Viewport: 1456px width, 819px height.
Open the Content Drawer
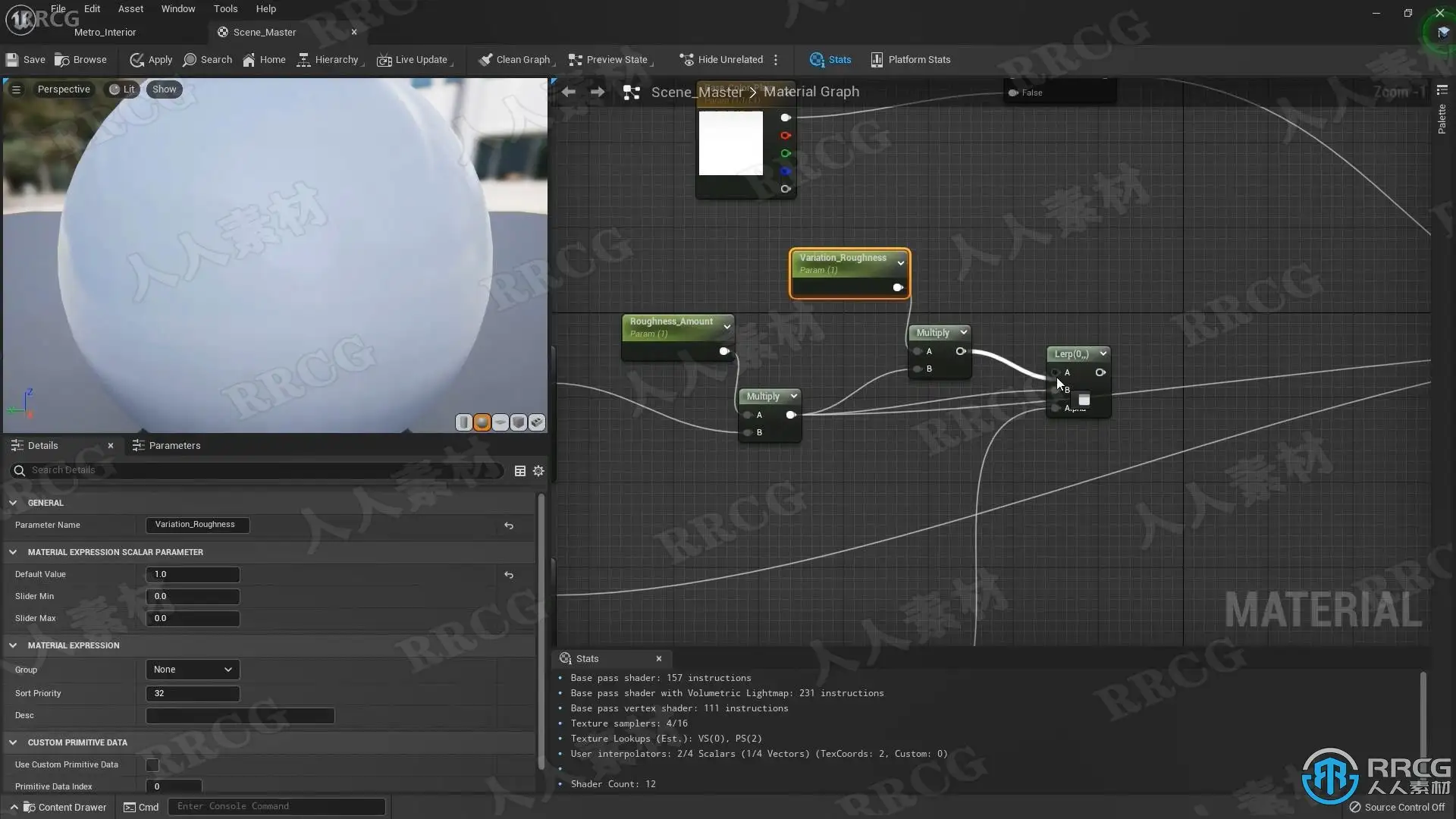click(64, 807)
